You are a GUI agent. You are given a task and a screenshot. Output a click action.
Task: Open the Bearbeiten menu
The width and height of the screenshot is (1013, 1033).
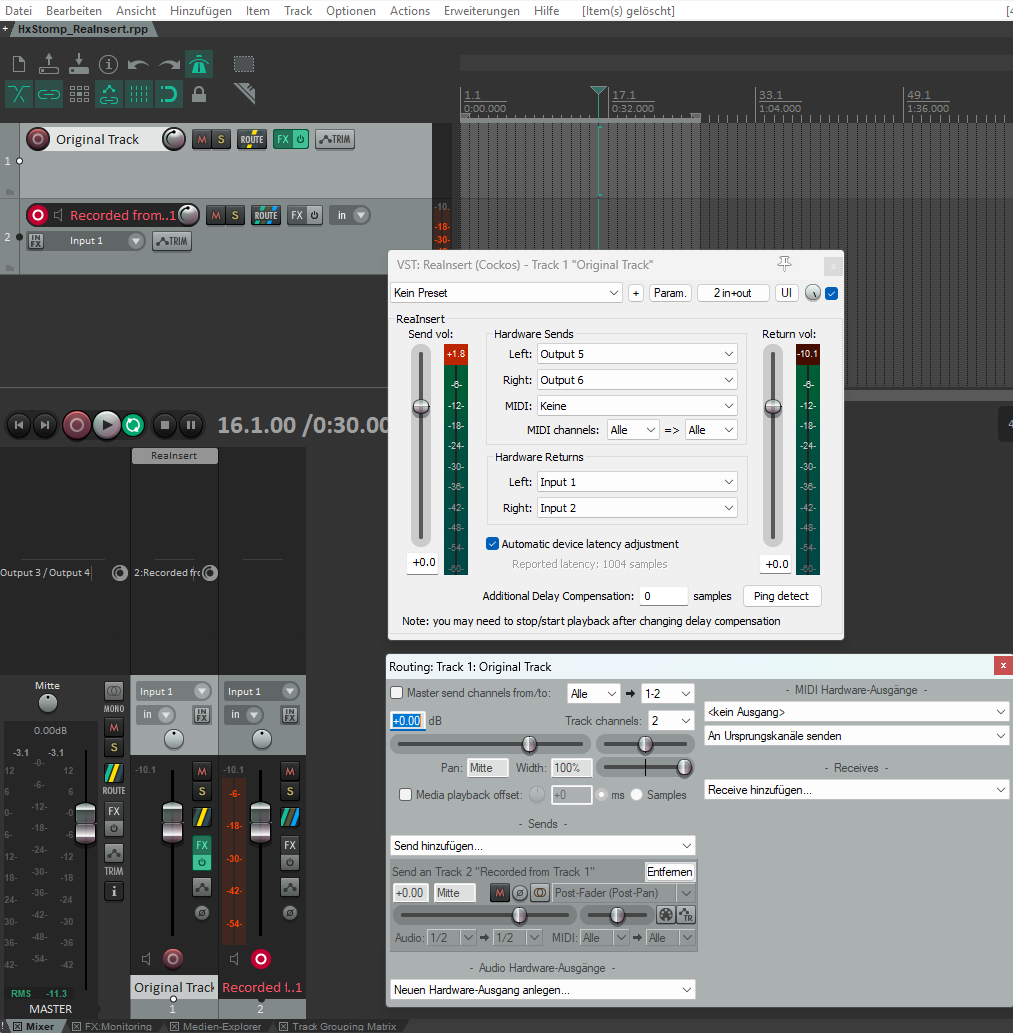pos(74,11)
